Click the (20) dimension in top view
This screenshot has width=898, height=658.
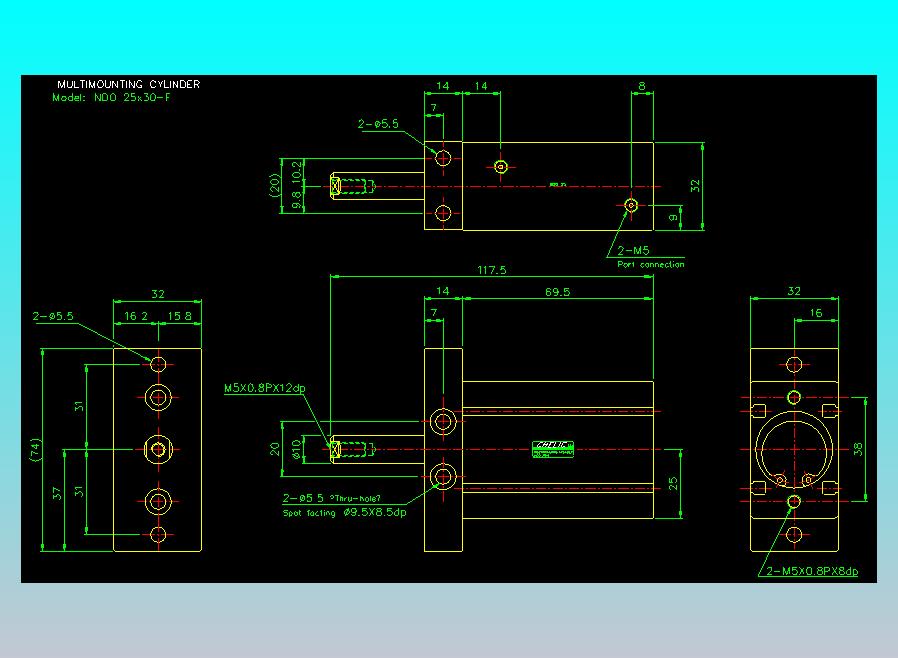(x=274, y=185)
